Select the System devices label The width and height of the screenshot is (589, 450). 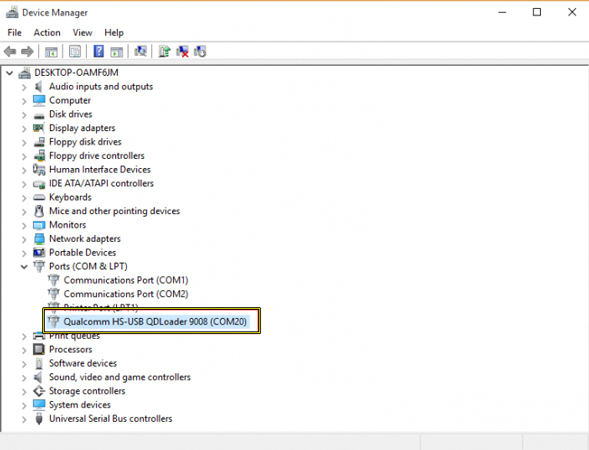(x=80, y=405)
